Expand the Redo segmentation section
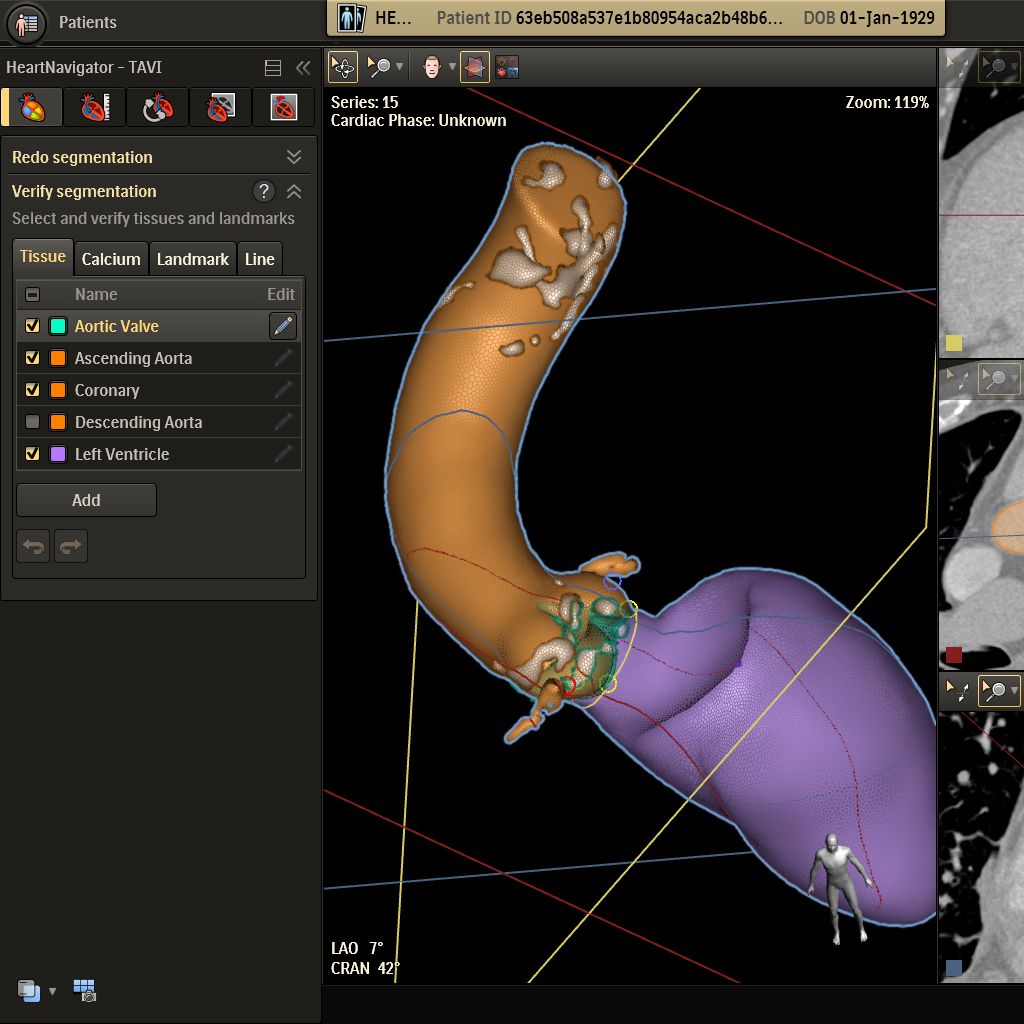Image resolution: width=1024 pixels, height=1024 pixels. coord(294,157)
